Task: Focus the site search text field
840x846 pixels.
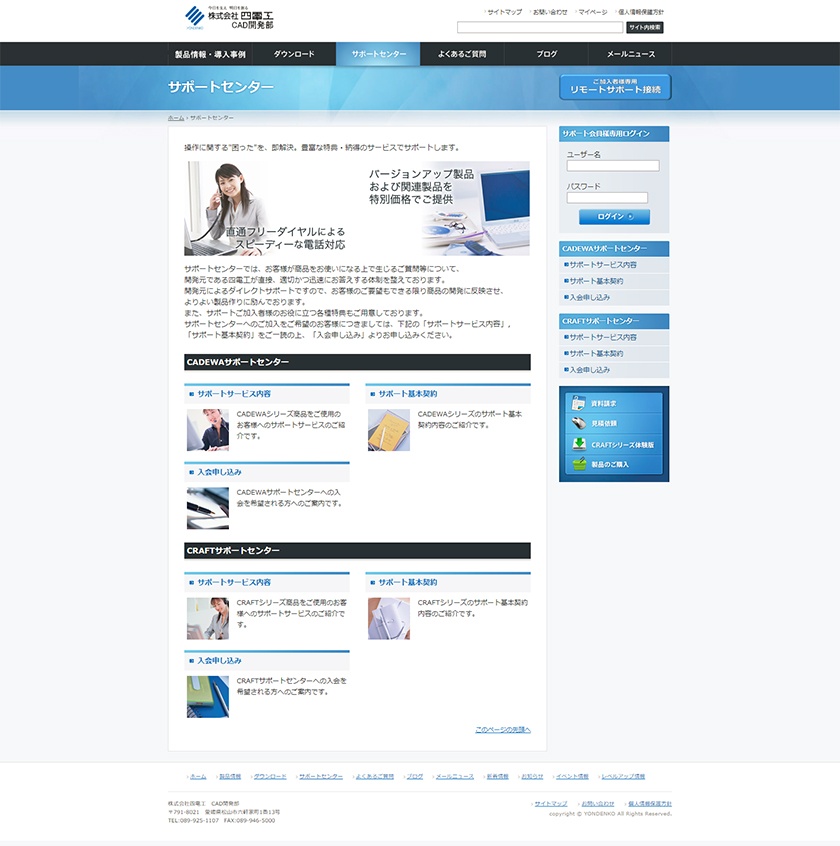Action: click(539, 28)
